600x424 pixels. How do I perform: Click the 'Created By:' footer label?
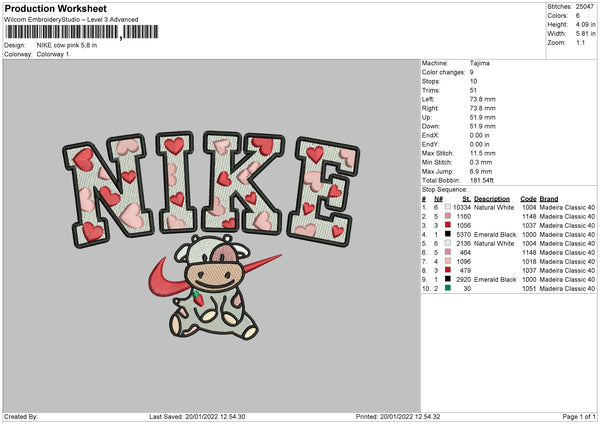tap(21, 416)
